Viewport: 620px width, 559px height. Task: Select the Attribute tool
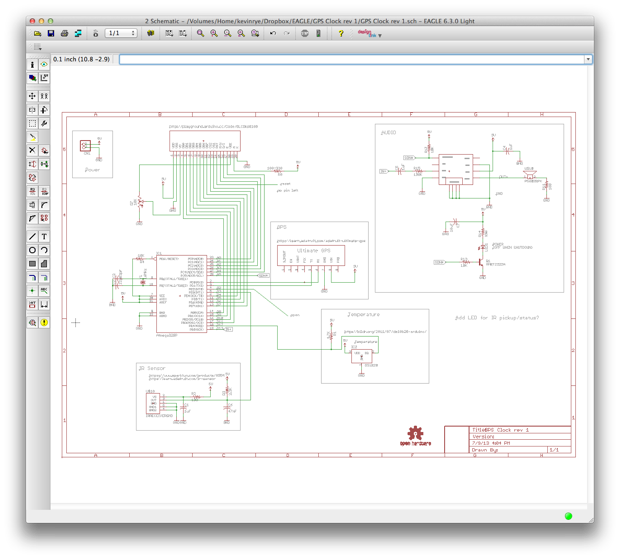[32, 304]
